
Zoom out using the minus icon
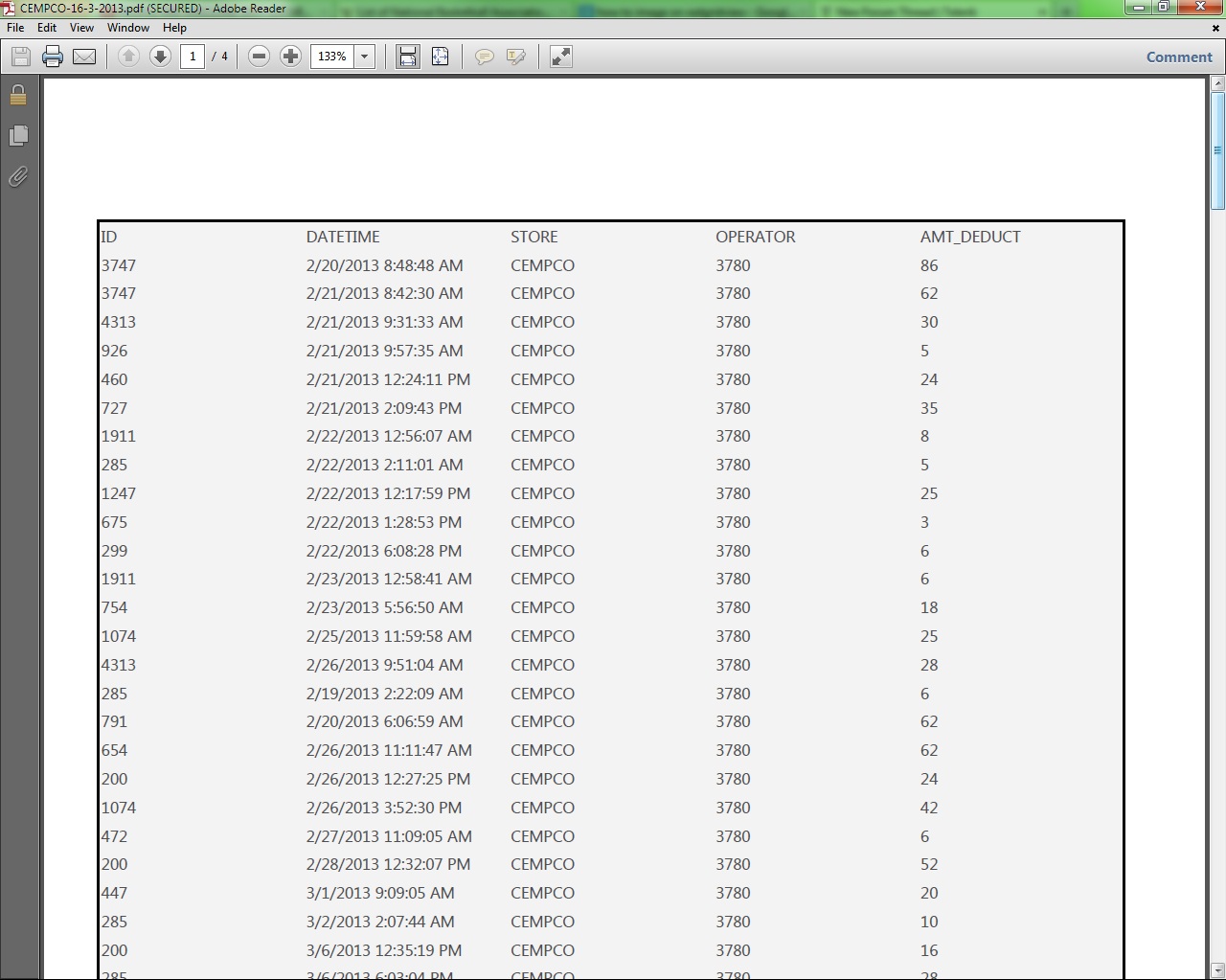coord(259,57)
